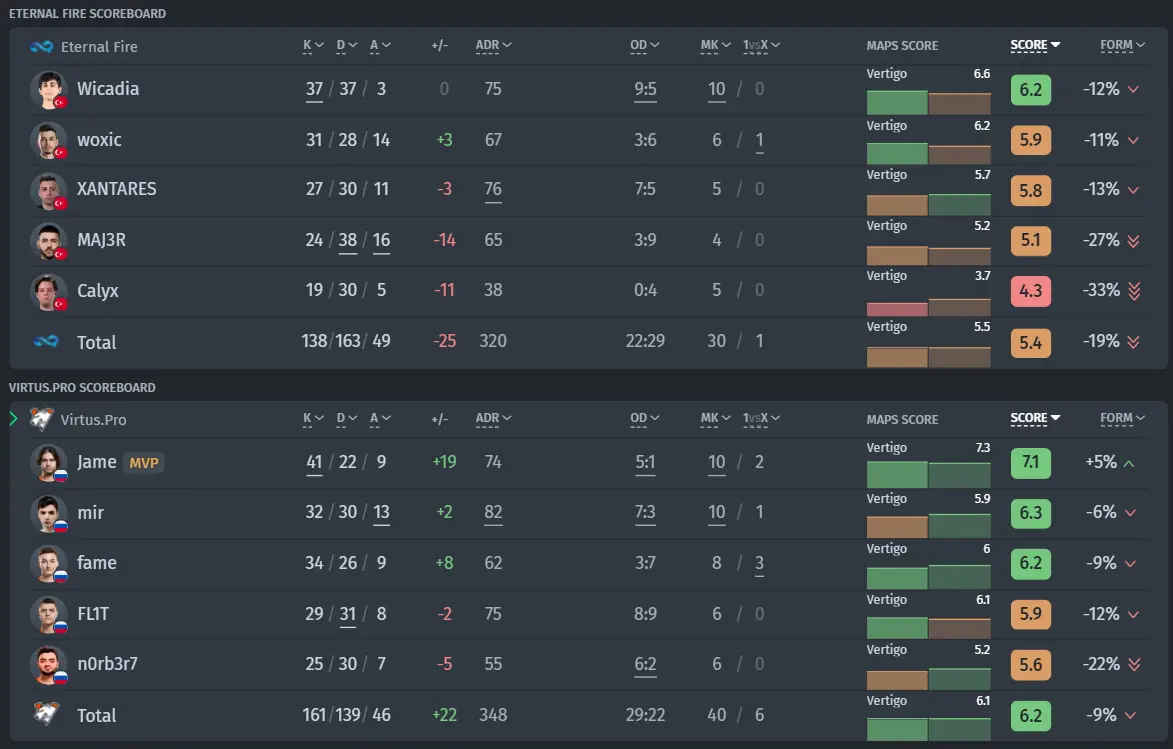Click Virtus.Pro Total 161 kills value

tap(314, 715)
